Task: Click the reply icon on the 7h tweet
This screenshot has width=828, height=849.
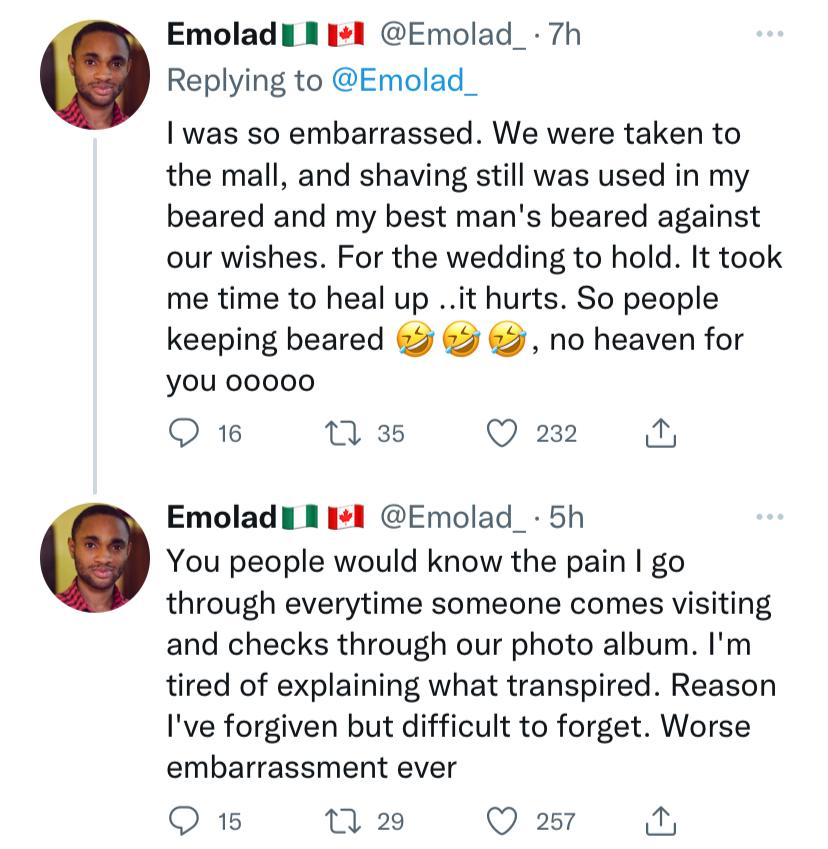Action: 184,434
